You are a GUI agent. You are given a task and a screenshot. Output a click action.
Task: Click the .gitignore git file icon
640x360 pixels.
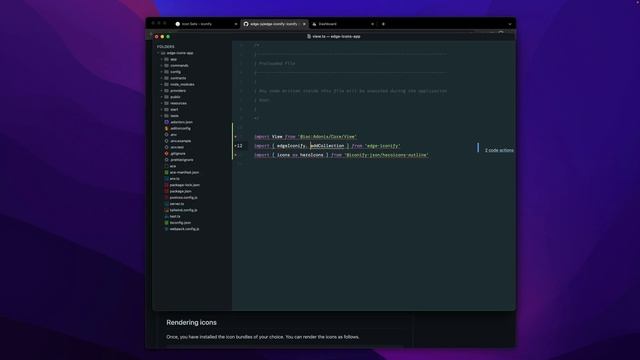click(167, 153)
